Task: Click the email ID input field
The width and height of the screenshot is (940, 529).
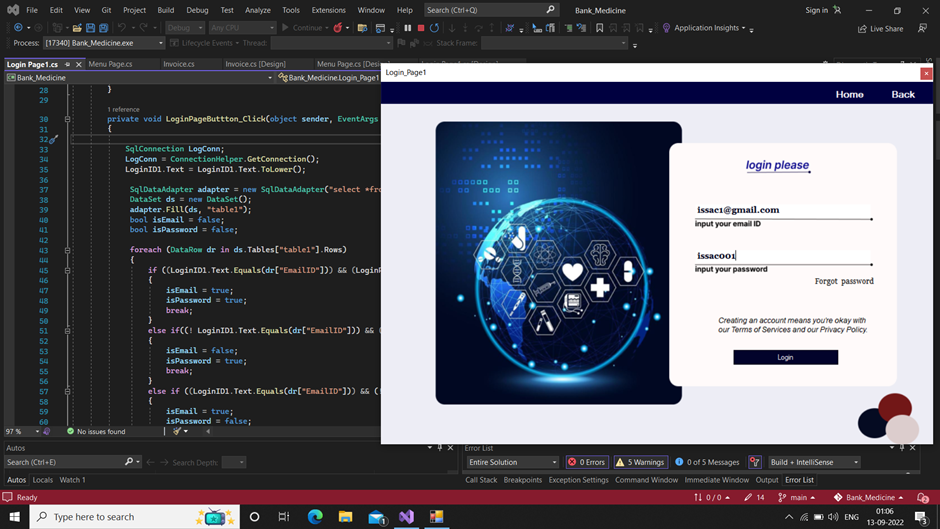Action: point(783,210)
